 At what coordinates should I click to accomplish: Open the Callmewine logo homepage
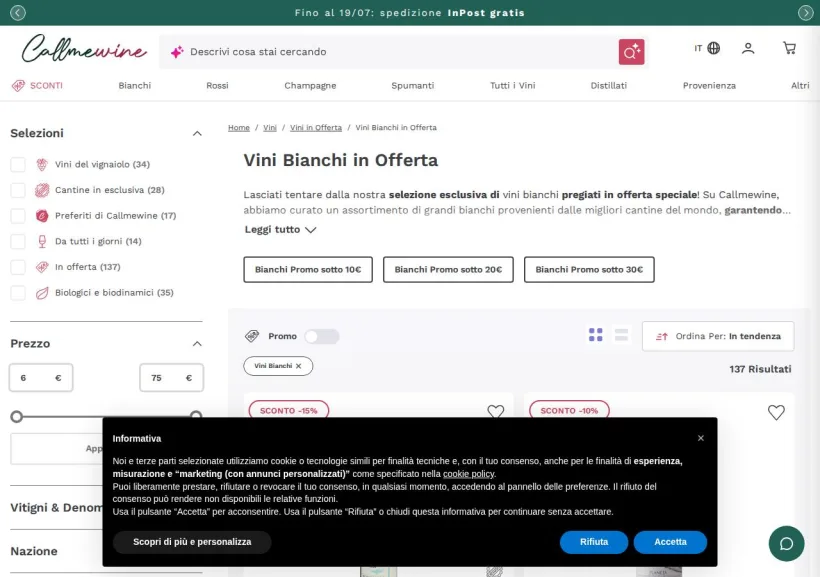[84, 49]
